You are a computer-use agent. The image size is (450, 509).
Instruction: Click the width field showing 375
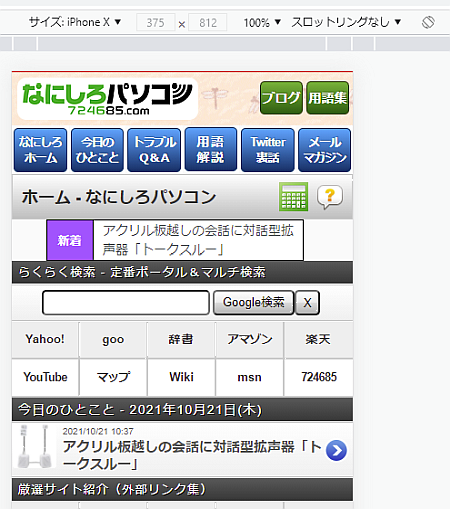tap(155, 23)
